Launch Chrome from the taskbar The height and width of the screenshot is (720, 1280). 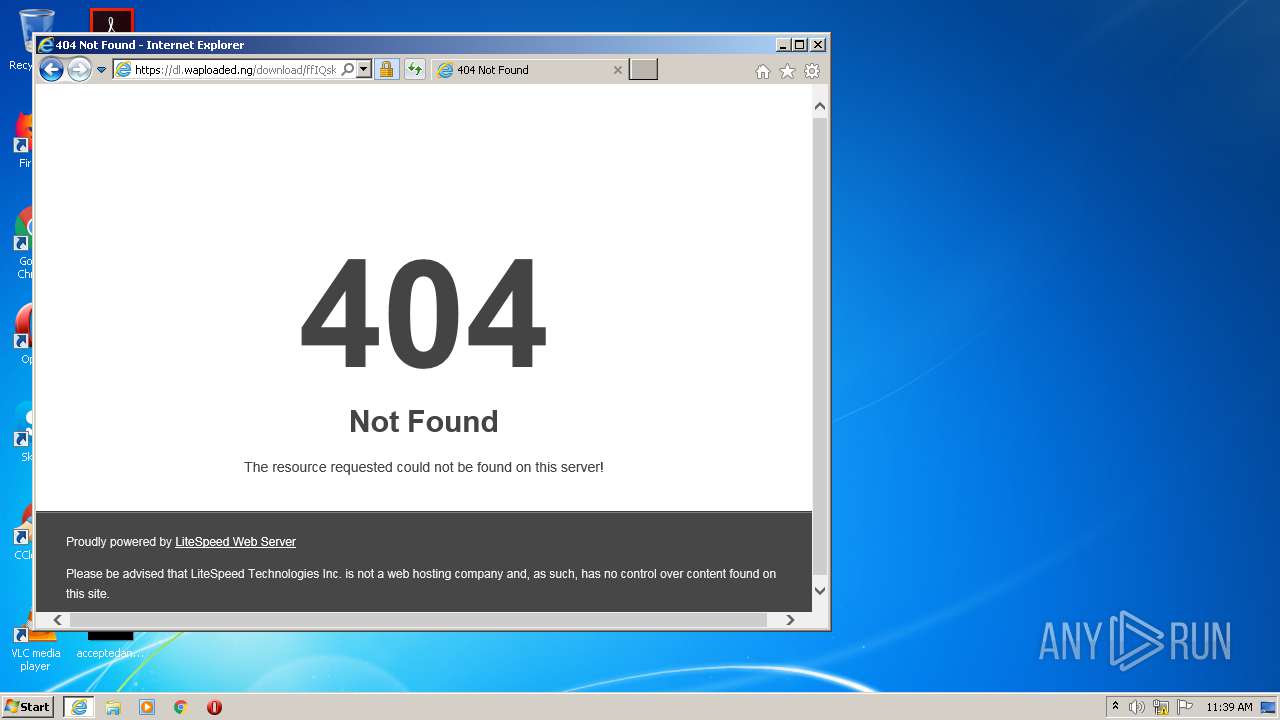click(181, 707)
